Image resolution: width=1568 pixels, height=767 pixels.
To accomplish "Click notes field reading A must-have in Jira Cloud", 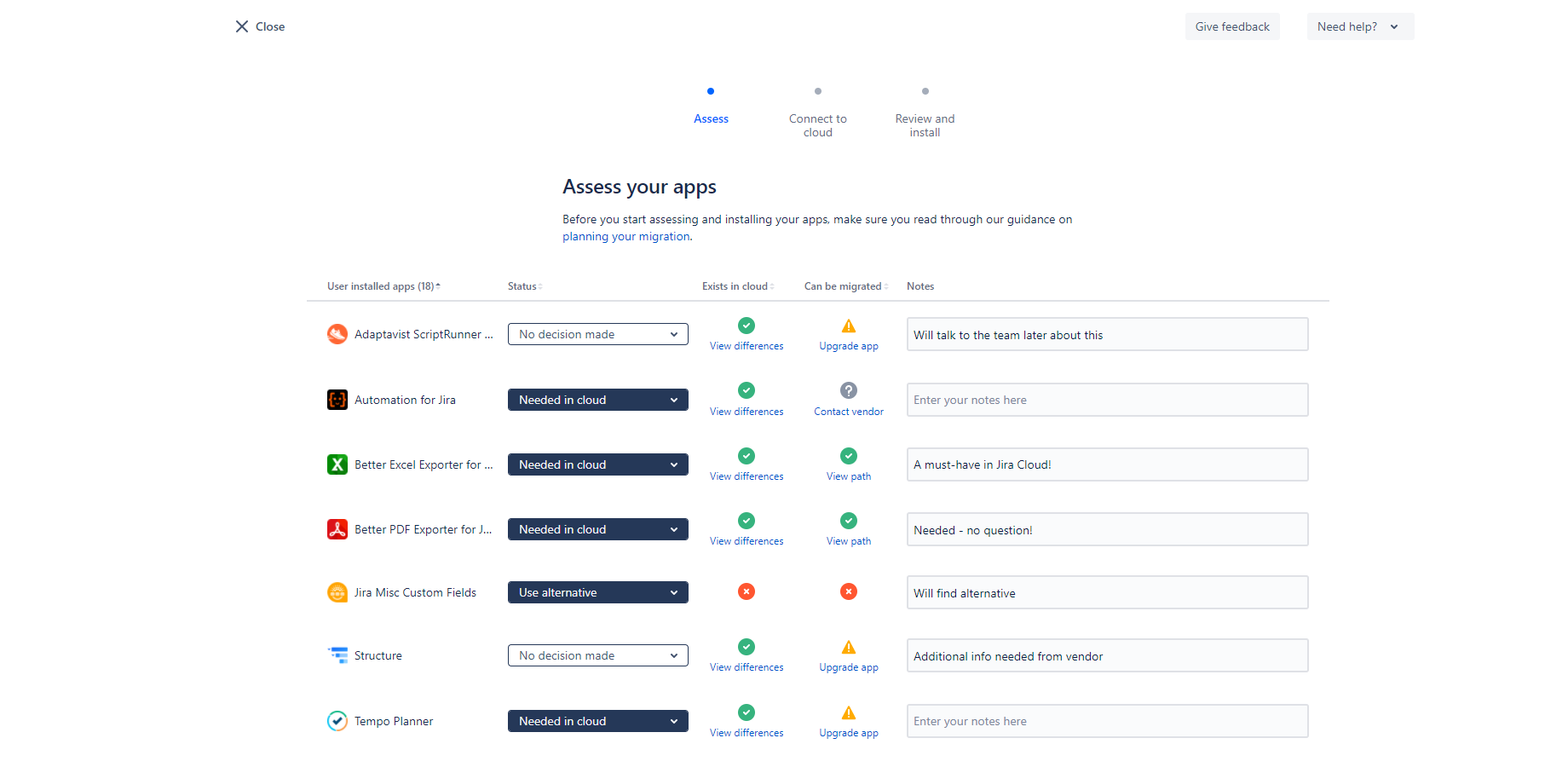I will click(x=1108, y=464).
